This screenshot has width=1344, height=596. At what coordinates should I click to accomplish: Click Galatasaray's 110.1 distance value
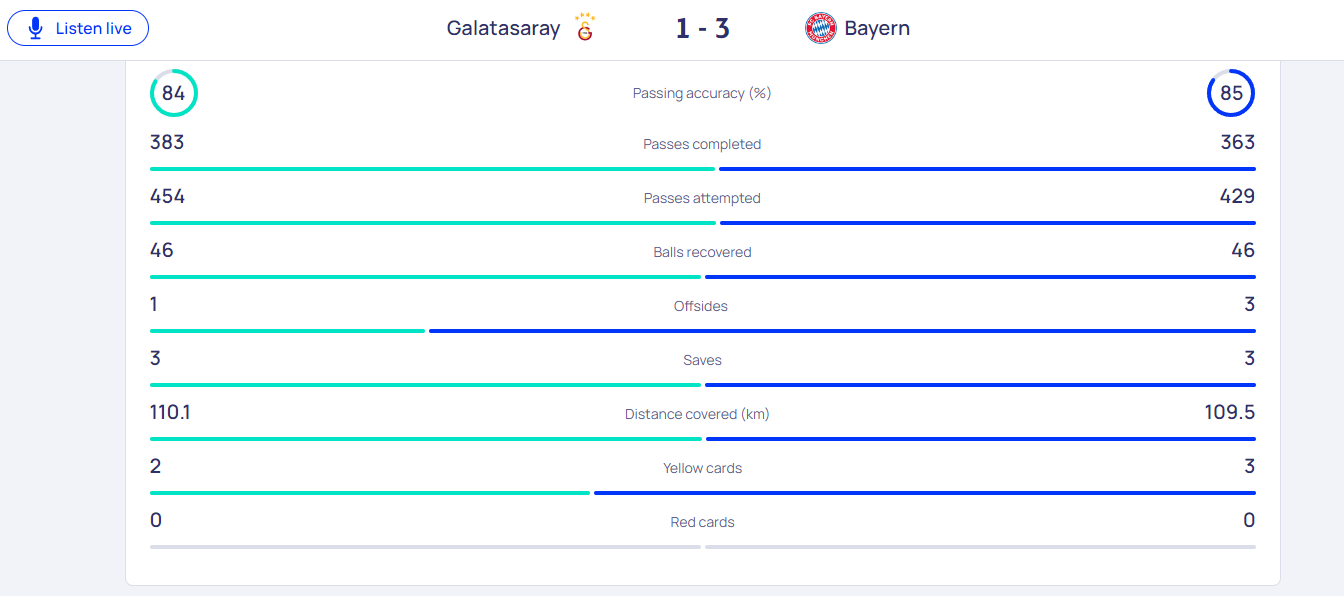click(170, 412)
